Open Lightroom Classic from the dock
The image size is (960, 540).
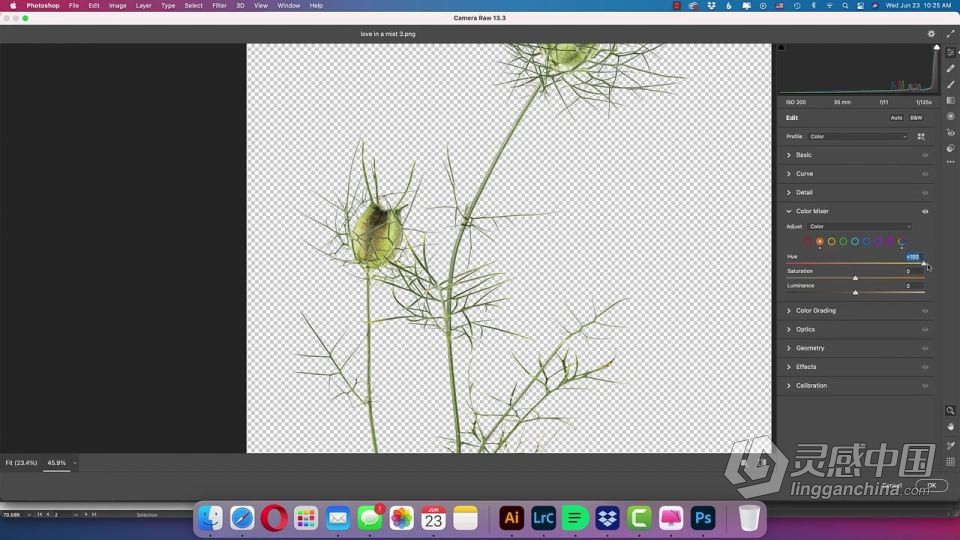(543, 518)
